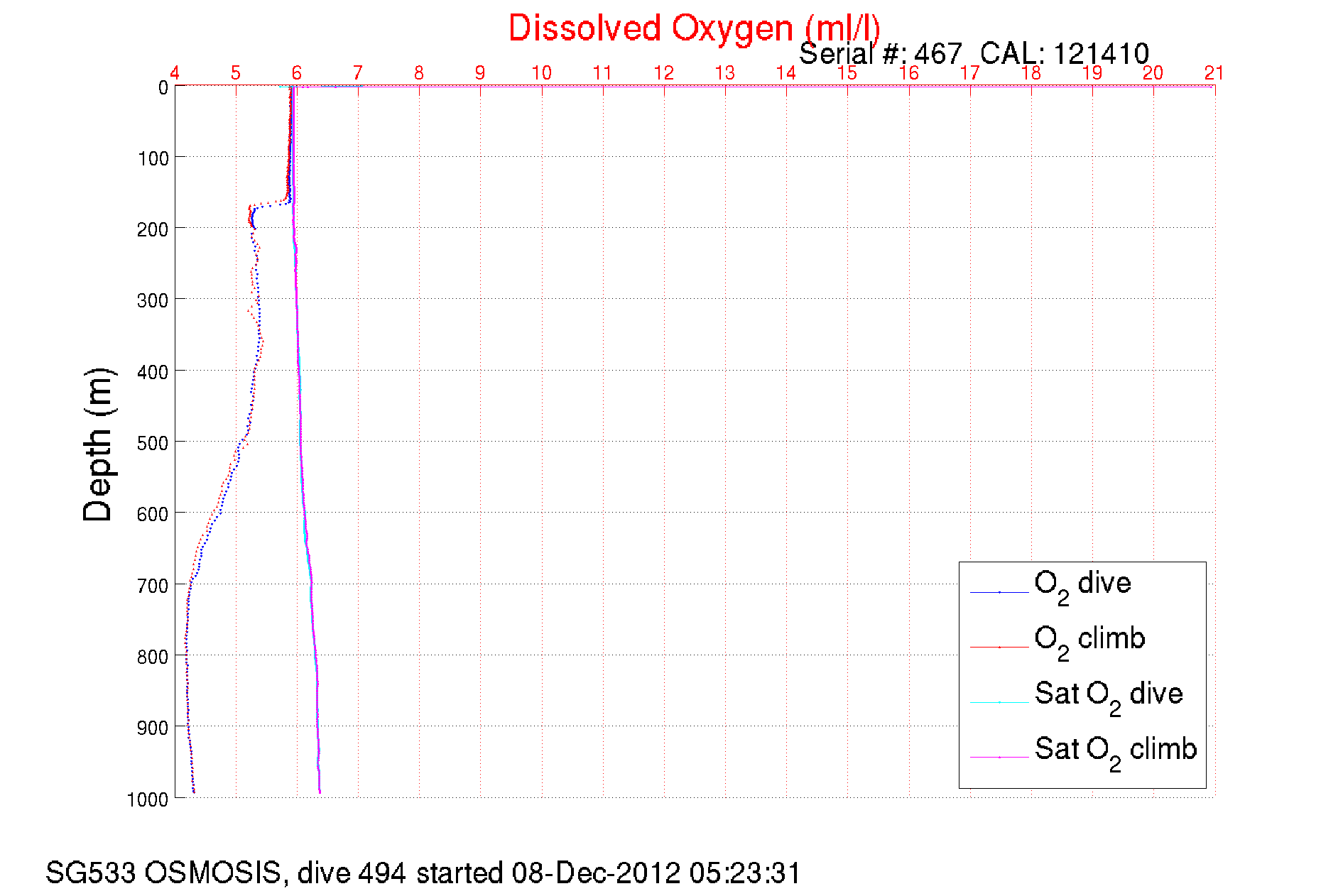Image resolution: width=1343 pixels, height=896 pixels.
Task: Select the 'Sat O2 dive' legend entry
Action: pyautogui.click(x=1109, y=698)
